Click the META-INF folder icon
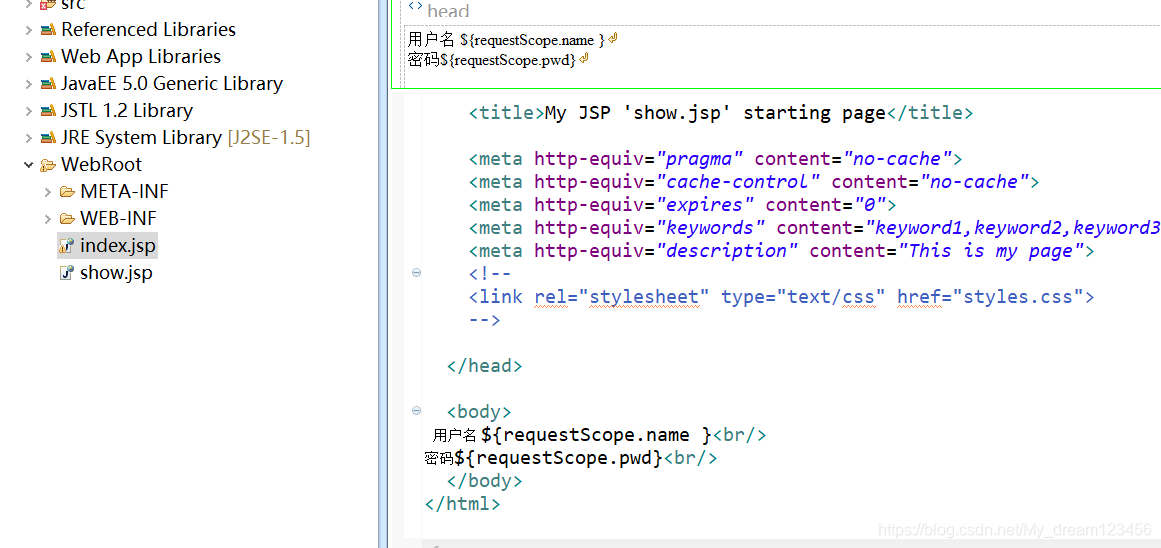The image size is (1161, 548). 67,193
